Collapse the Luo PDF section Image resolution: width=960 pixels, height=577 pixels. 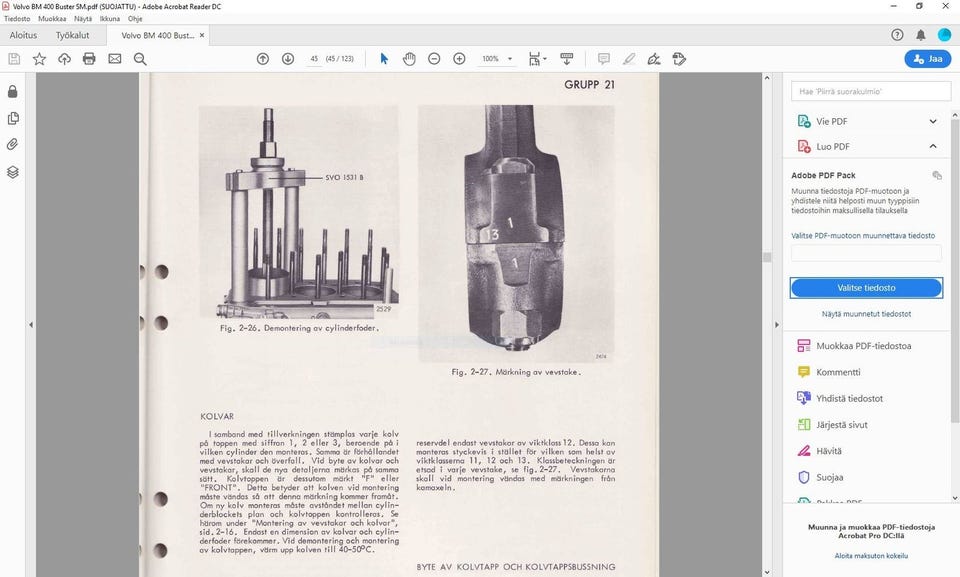click(x=933, y=147)
